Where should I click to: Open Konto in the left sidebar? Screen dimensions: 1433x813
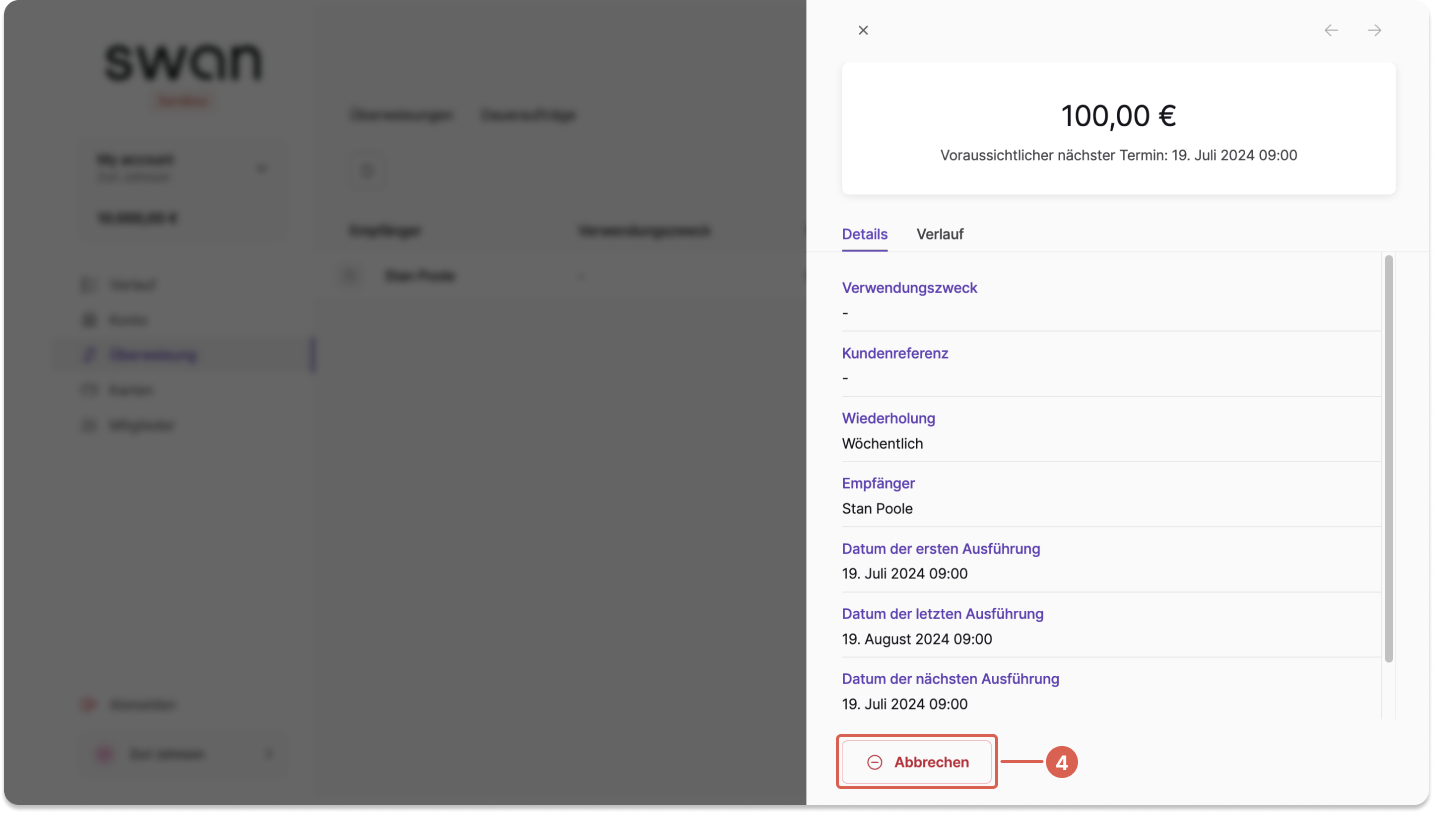pos(184,320)
